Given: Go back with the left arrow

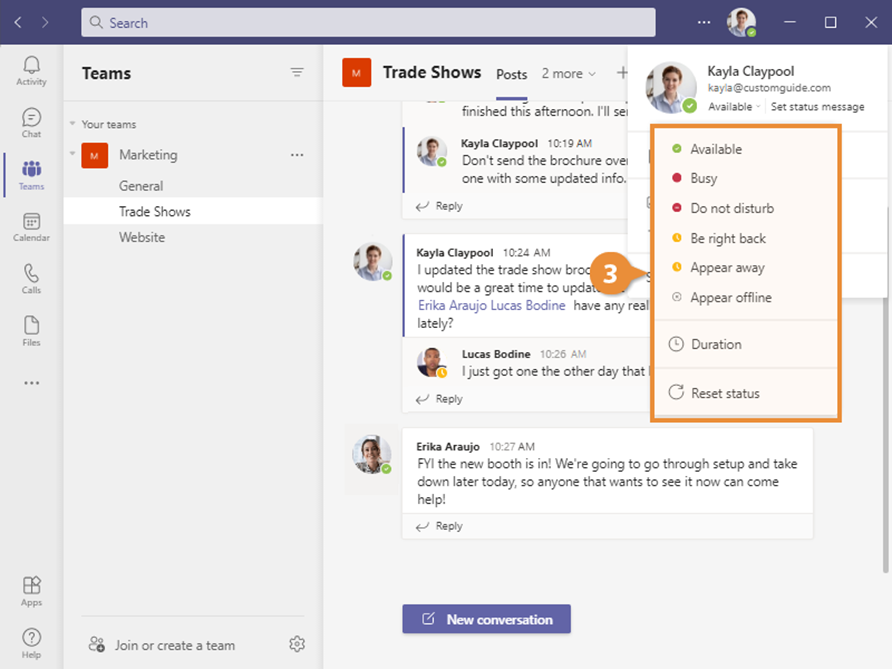Looking at the screenshot, I should point(18,22).
